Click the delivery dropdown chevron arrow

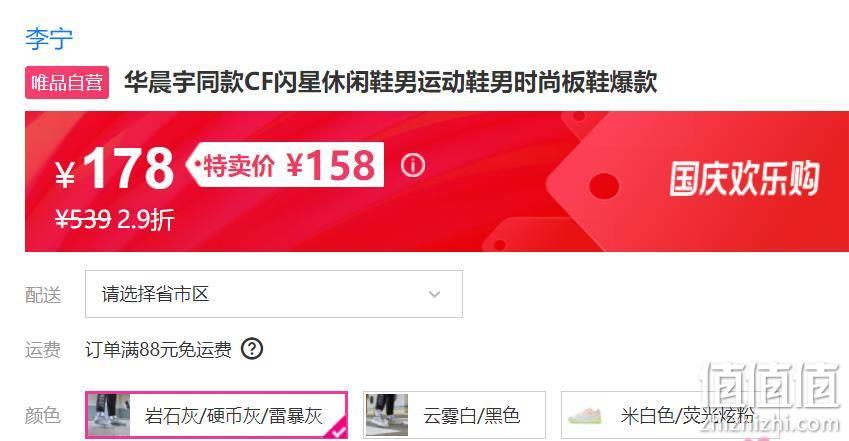tap(434, 295)
